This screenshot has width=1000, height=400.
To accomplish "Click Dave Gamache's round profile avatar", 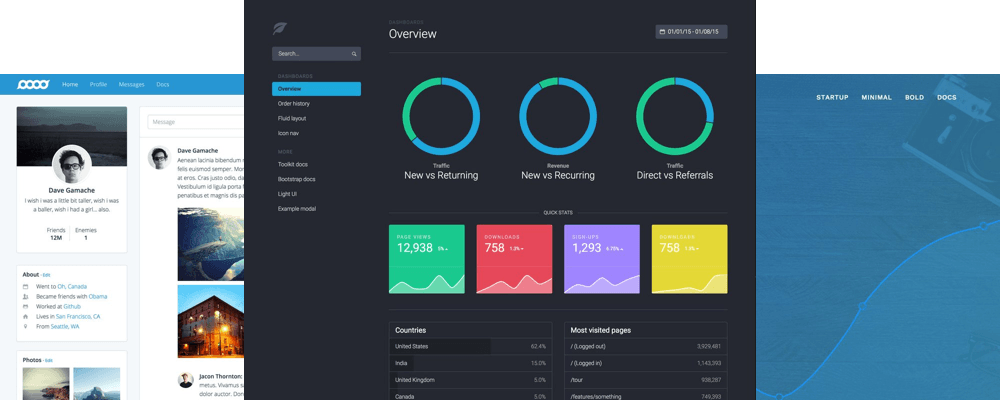I will tap(71, 165).
